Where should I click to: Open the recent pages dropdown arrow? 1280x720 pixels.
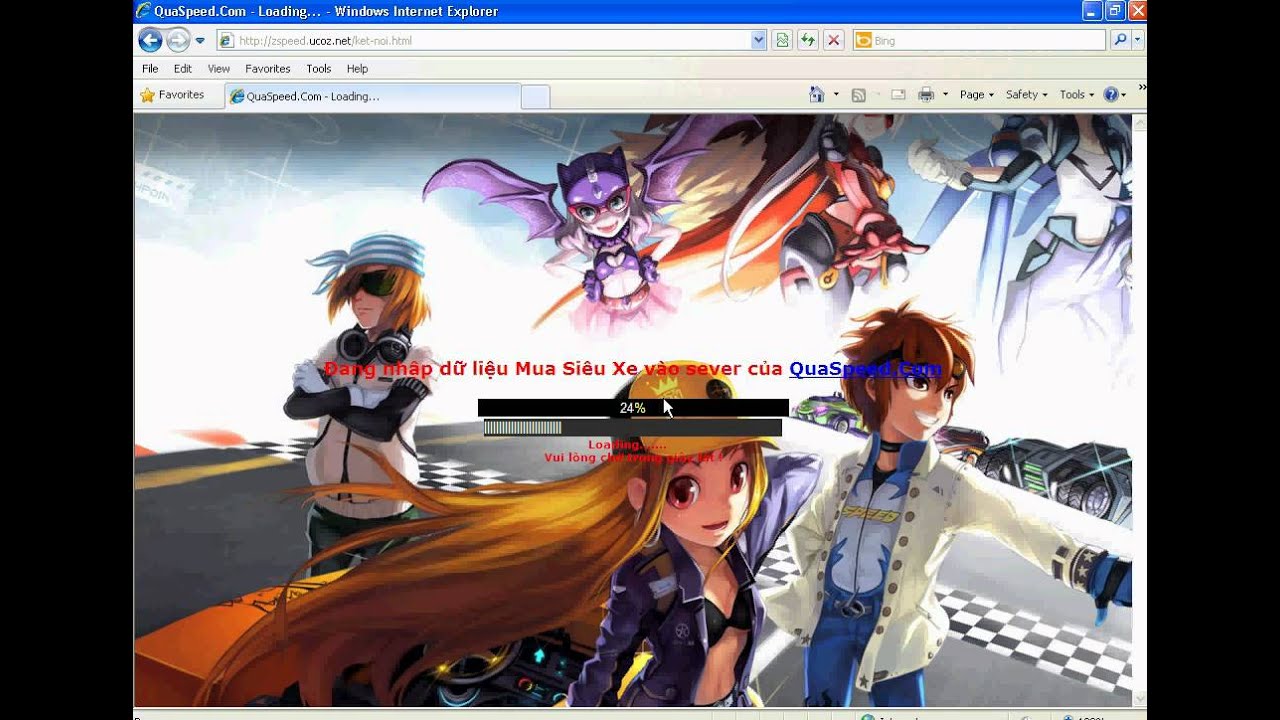click(200, 41)
